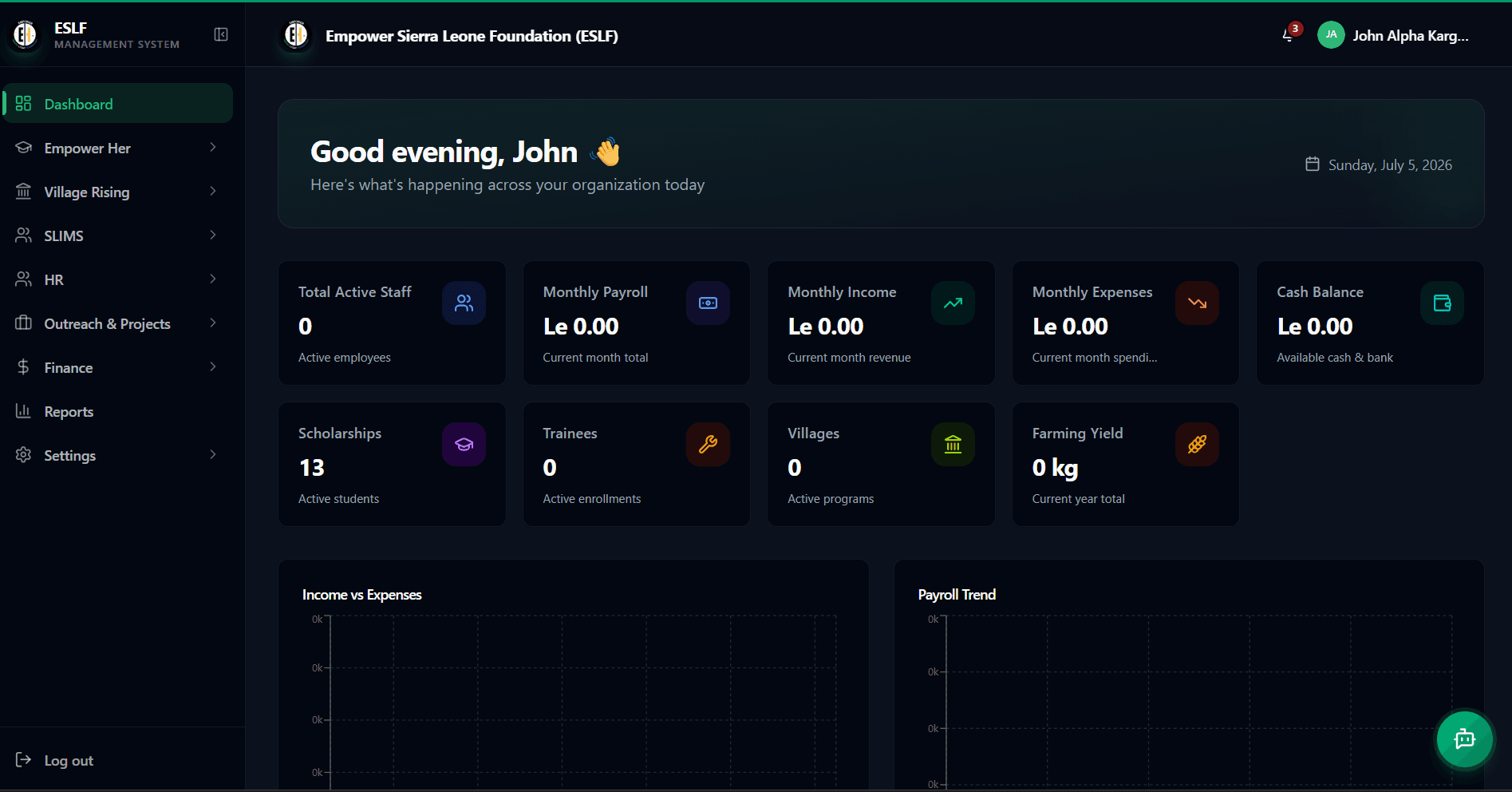Open the Settings menu label
Screen dimensions: 1512x792
pos(69,455)
